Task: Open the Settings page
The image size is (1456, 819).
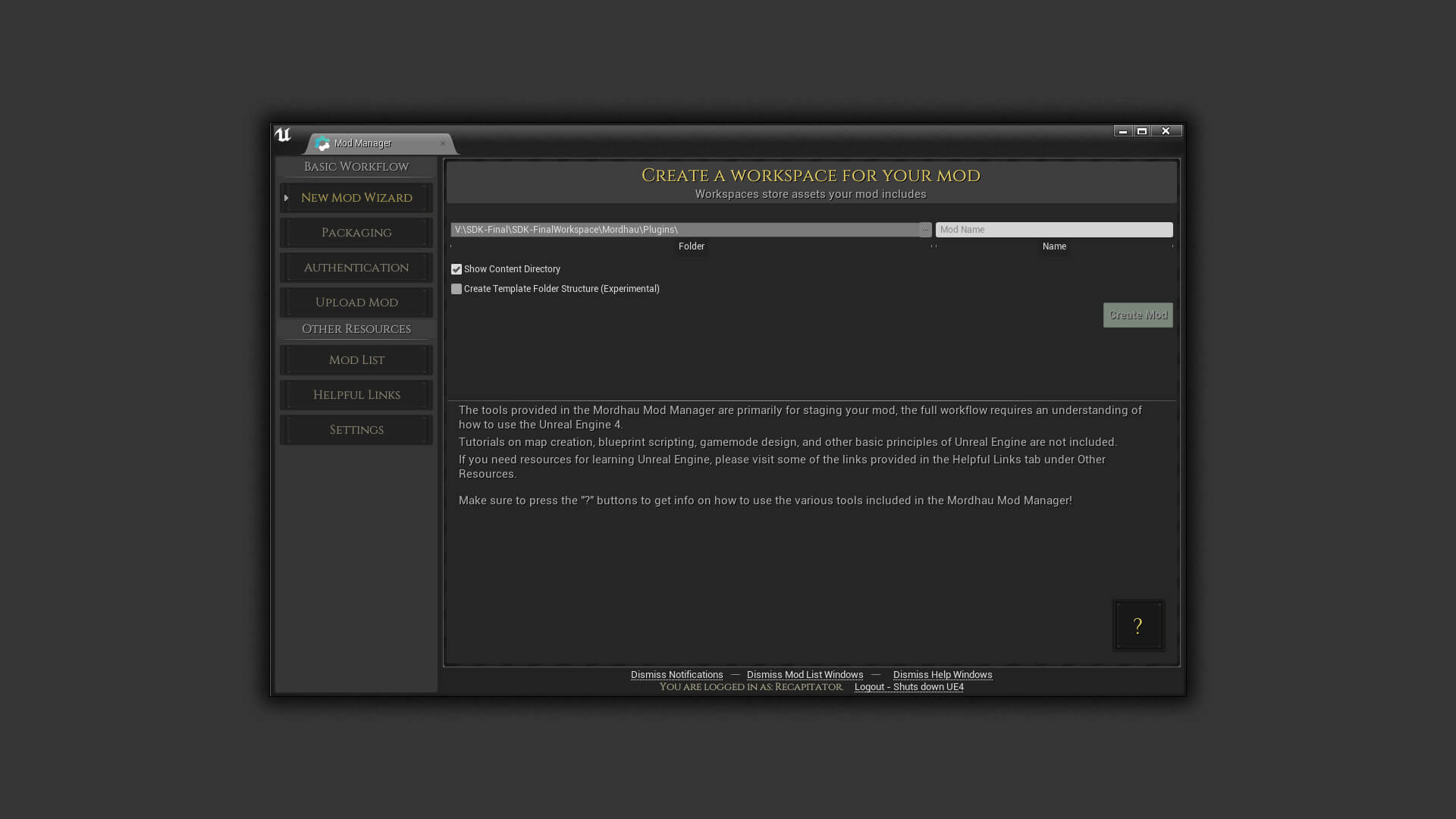Action: point(356,430)
